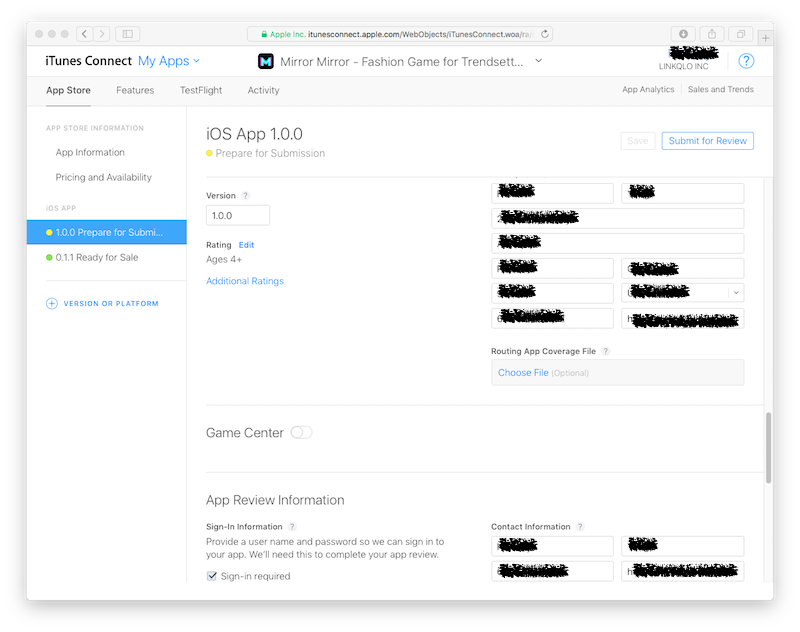Click the iOS App 1.0.0 heading

254,134
